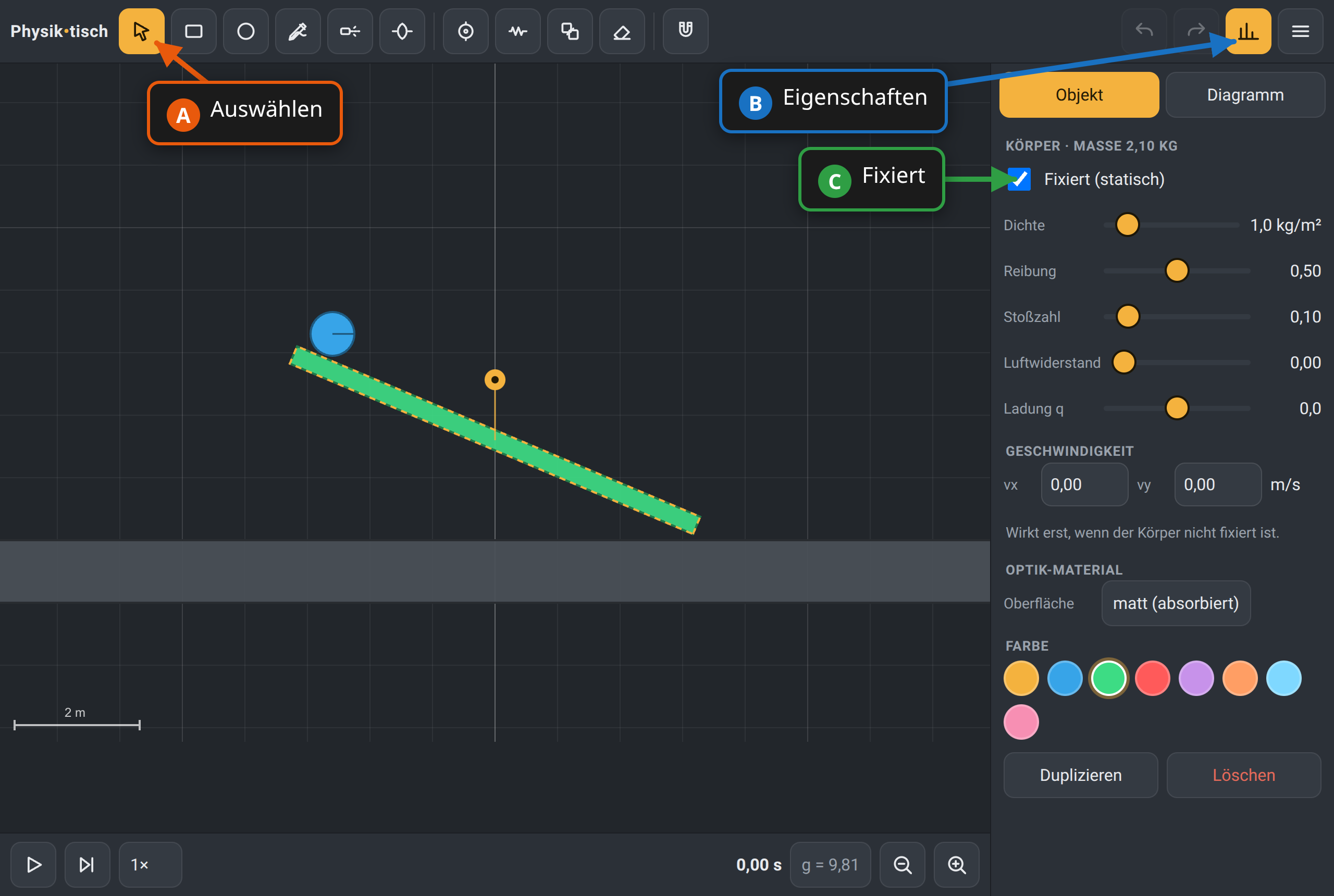
Task: Click the Ladung q slider handle
Action: tap(1177, 408)
